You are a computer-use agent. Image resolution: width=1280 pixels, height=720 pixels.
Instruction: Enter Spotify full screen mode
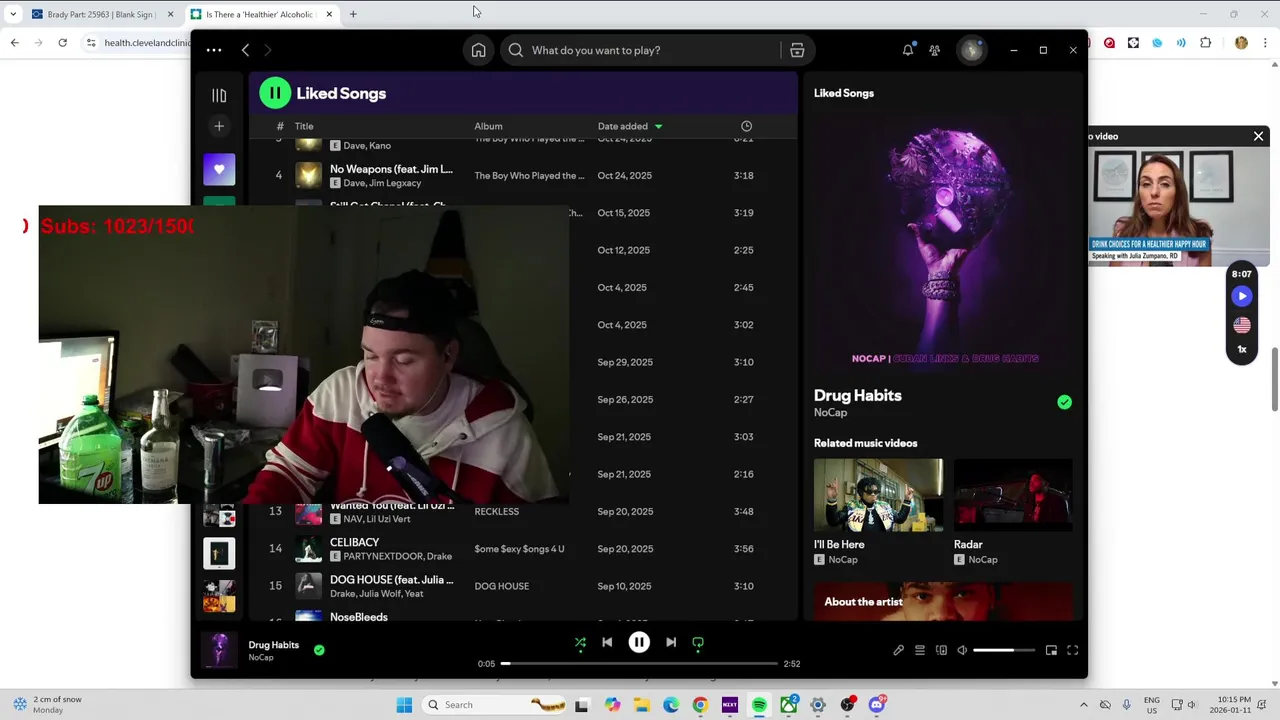tap(1072, 650)
